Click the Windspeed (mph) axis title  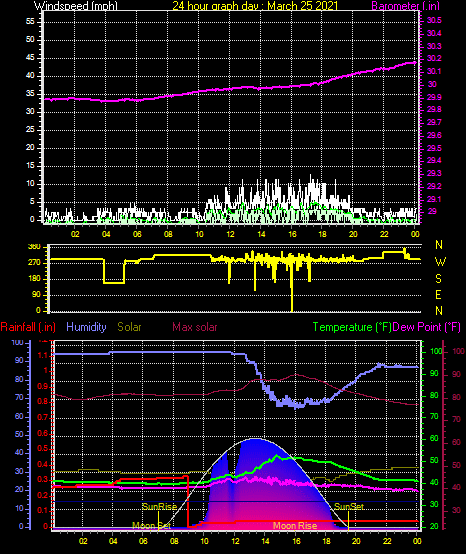(76, 6)
